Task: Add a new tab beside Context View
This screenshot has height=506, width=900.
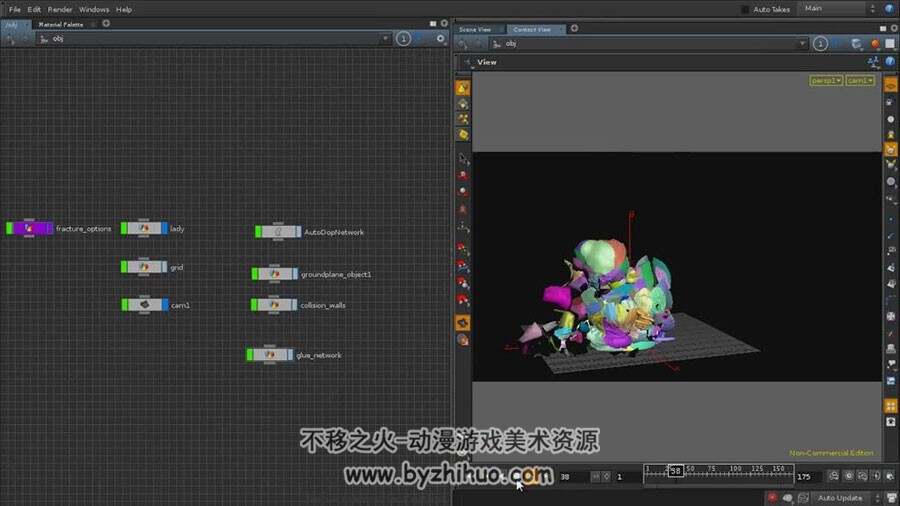Action: click(574, 28)
